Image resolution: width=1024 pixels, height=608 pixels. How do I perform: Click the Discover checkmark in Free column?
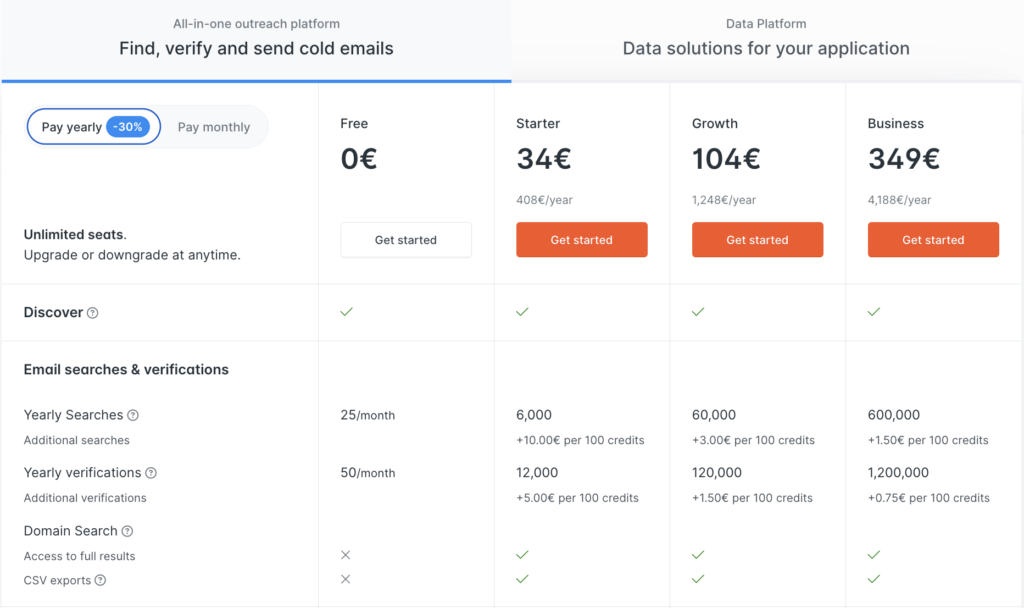[346, 312]
